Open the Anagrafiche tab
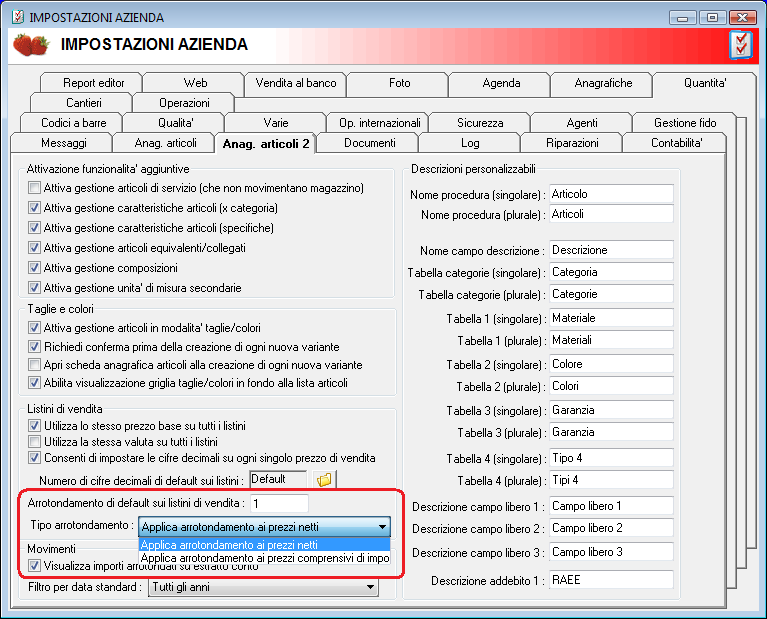Image resolution: width=767 pixels, height=619 pixels. [603, 83]
